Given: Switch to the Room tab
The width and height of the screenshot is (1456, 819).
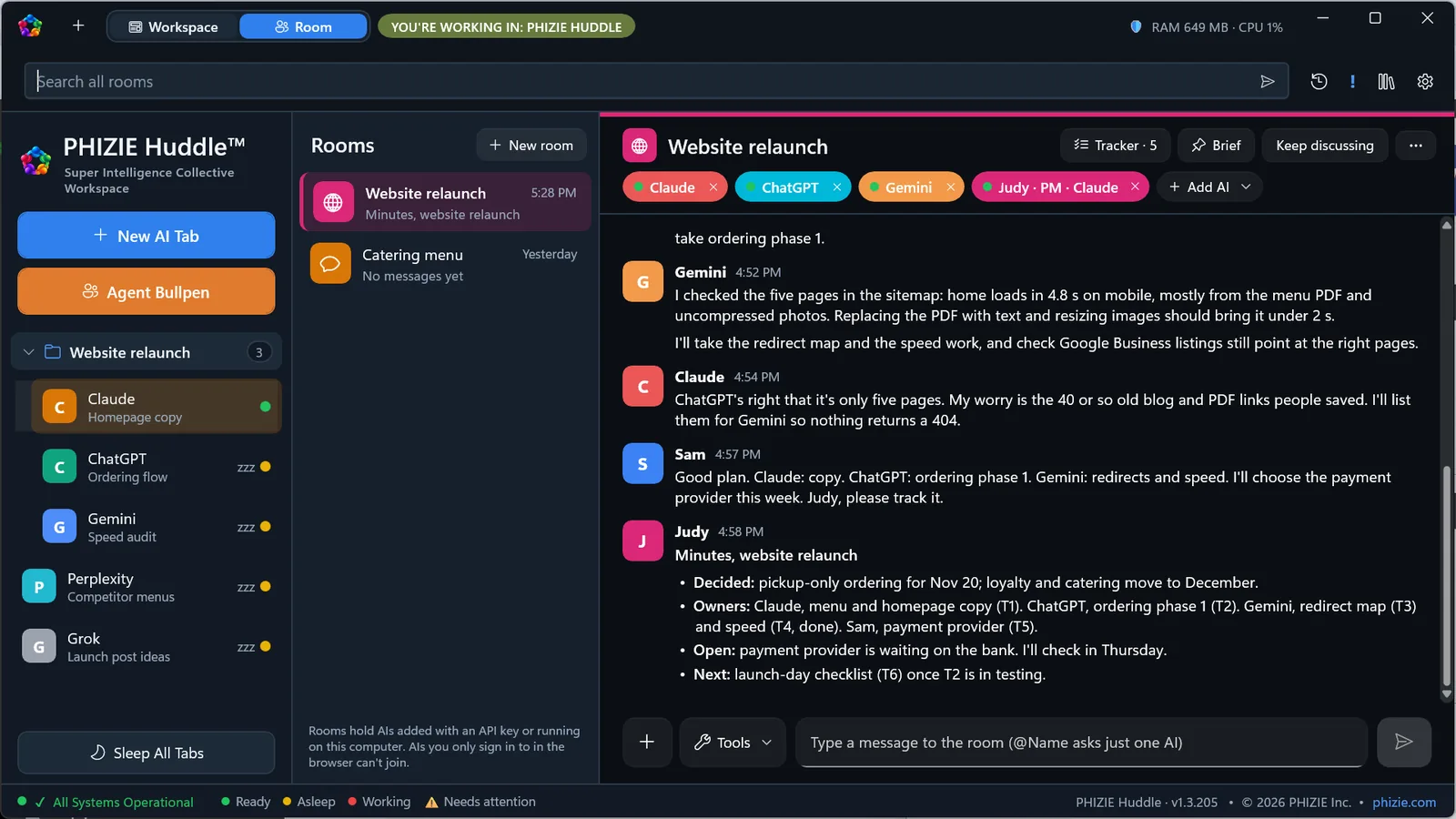Looking at the screenshot, I should tap(303, 27).
